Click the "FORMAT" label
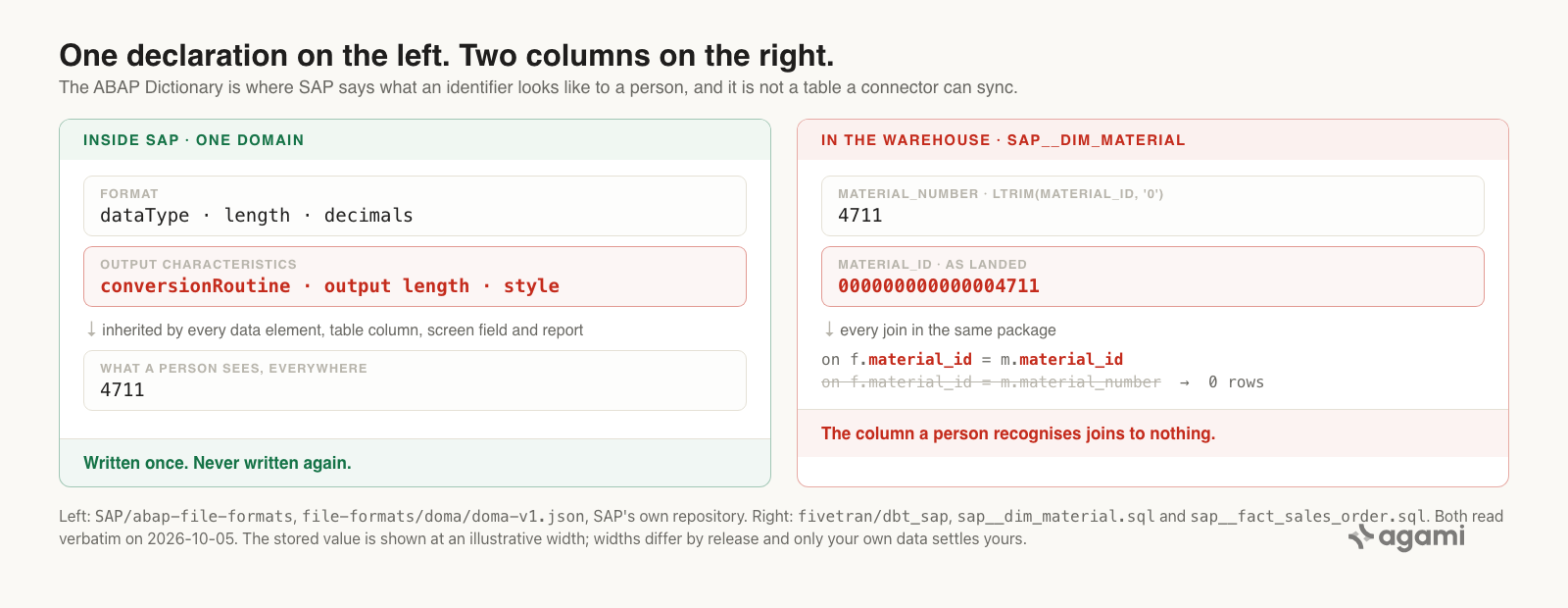 pos(128,194)
